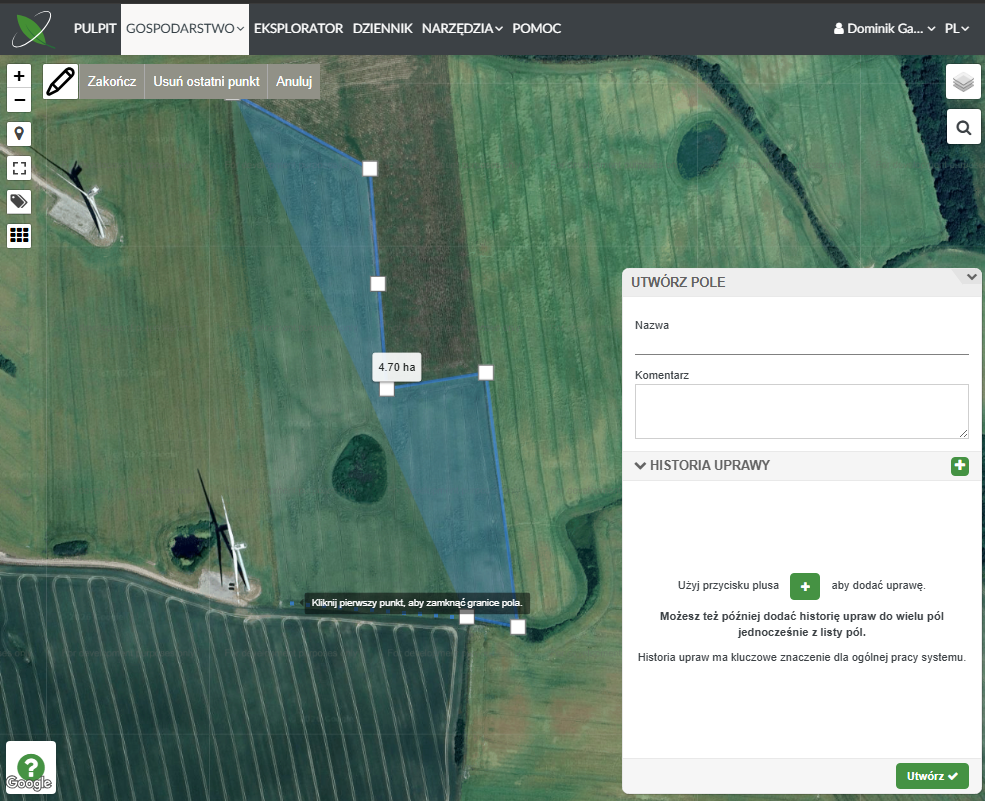Open the PL language selector

957,29
